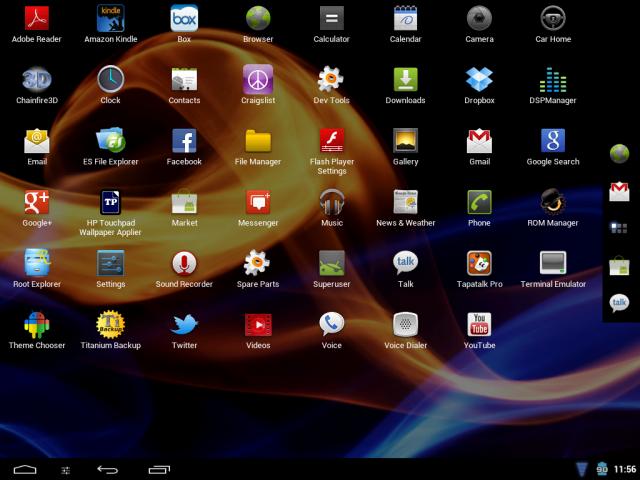Tap the clock showing 11:56
Screen dimensions: 640x480
(x=624, y=468)
